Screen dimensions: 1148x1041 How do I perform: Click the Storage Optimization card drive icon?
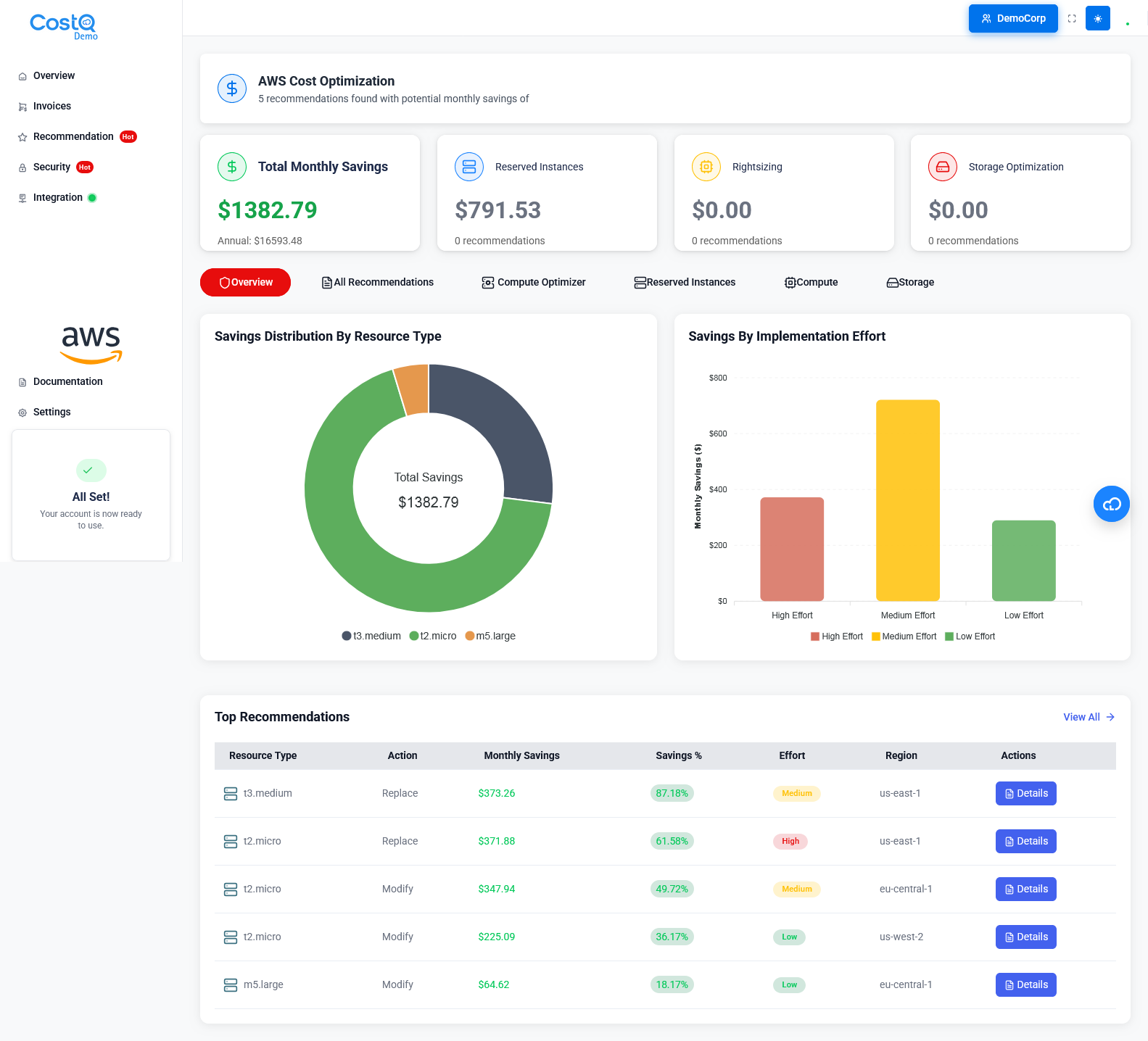(x=943, y=167)
